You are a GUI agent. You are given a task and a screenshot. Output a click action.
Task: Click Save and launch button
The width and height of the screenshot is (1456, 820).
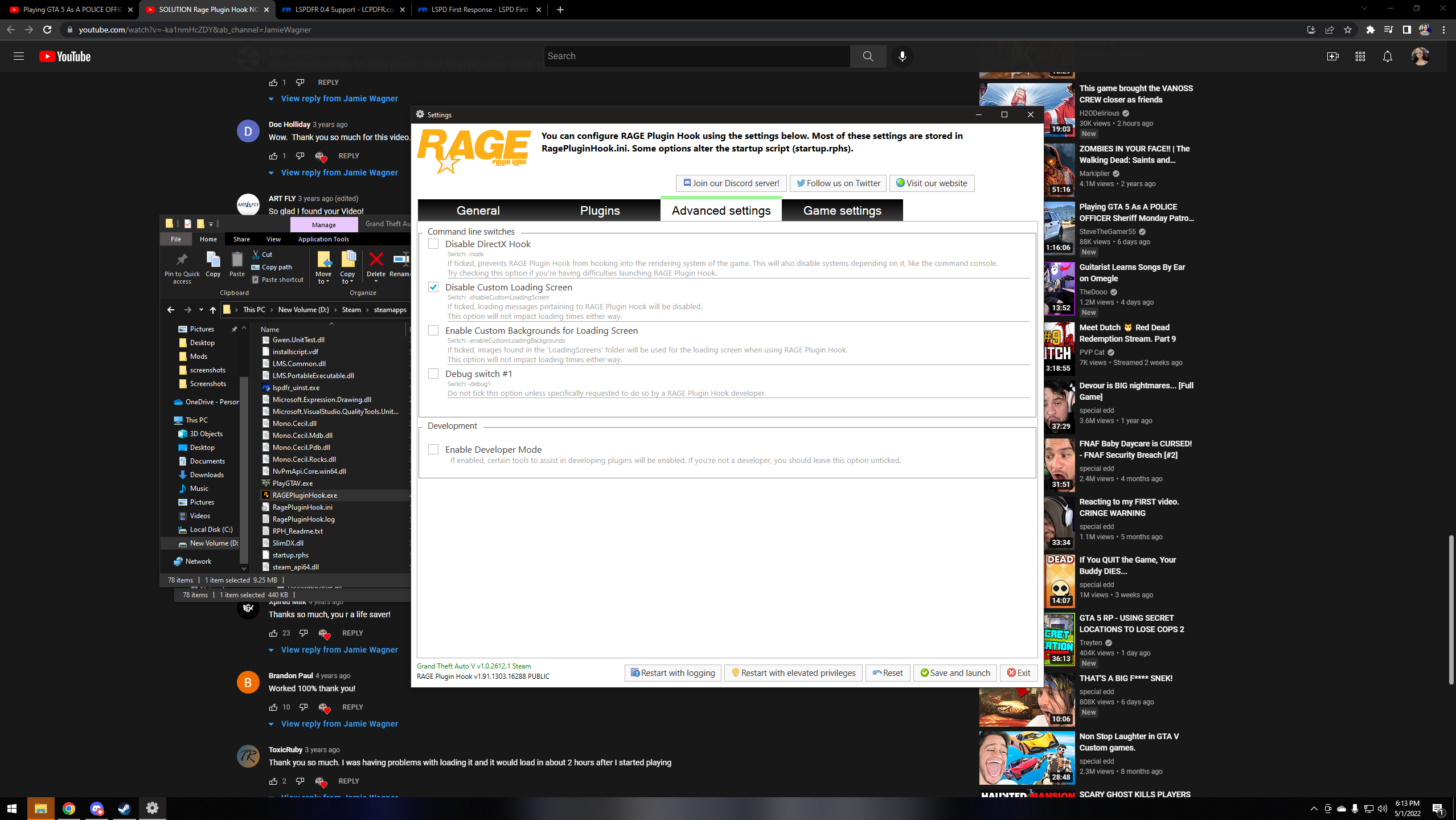click(955, 673)
